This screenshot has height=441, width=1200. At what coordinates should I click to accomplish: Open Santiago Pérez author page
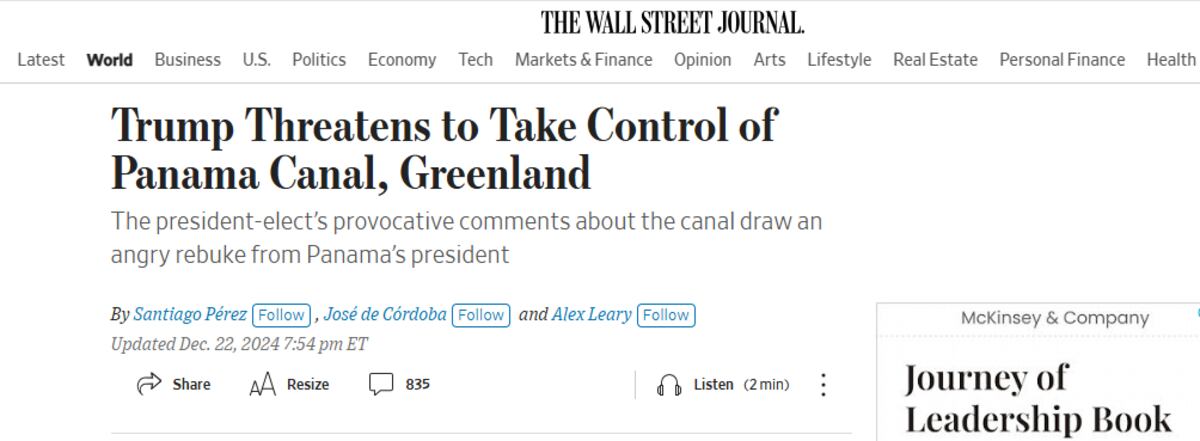click(x=191, y=315)
